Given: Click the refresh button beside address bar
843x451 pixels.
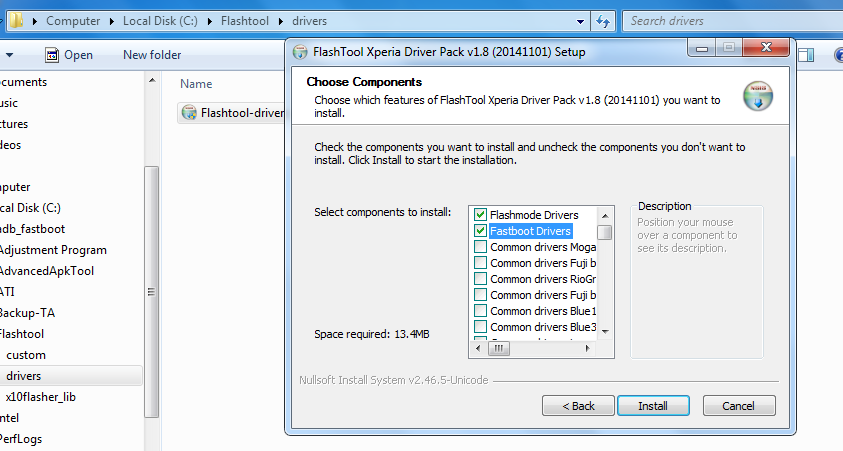Looking at the screenshot, I should click(603, 22).
